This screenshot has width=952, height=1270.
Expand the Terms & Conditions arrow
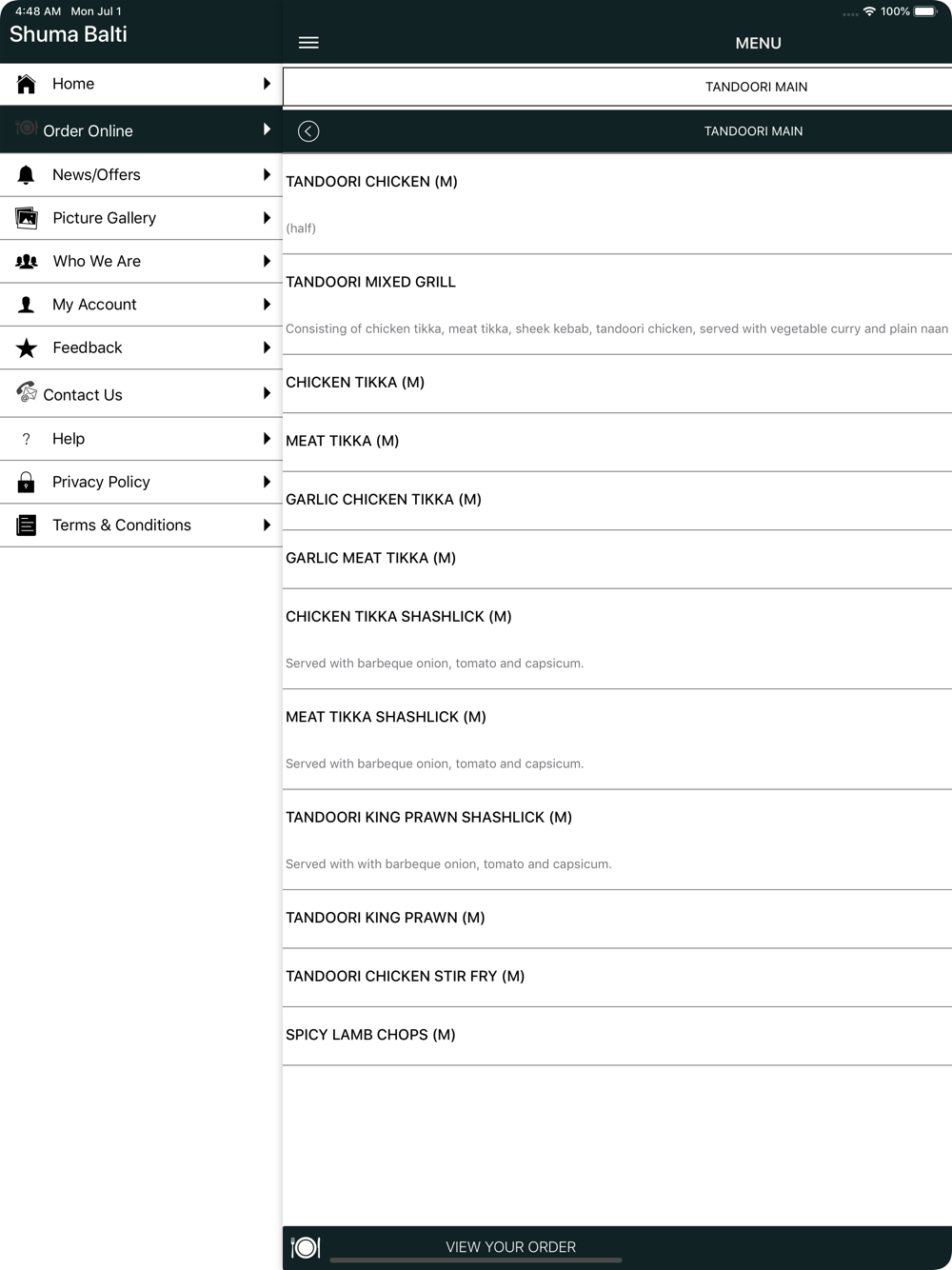(267, 526)
